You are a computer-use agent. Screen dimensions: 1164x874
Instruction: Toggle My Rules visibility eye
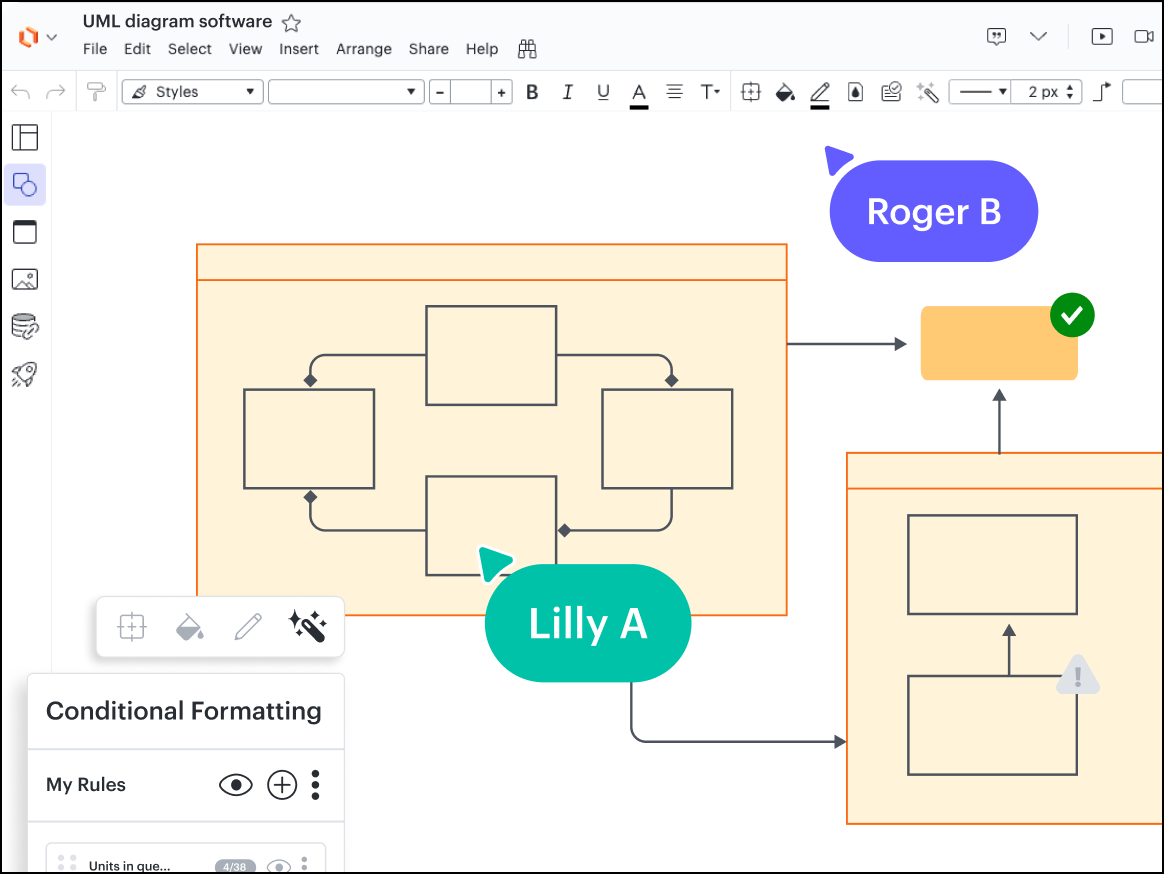(236, 785)
